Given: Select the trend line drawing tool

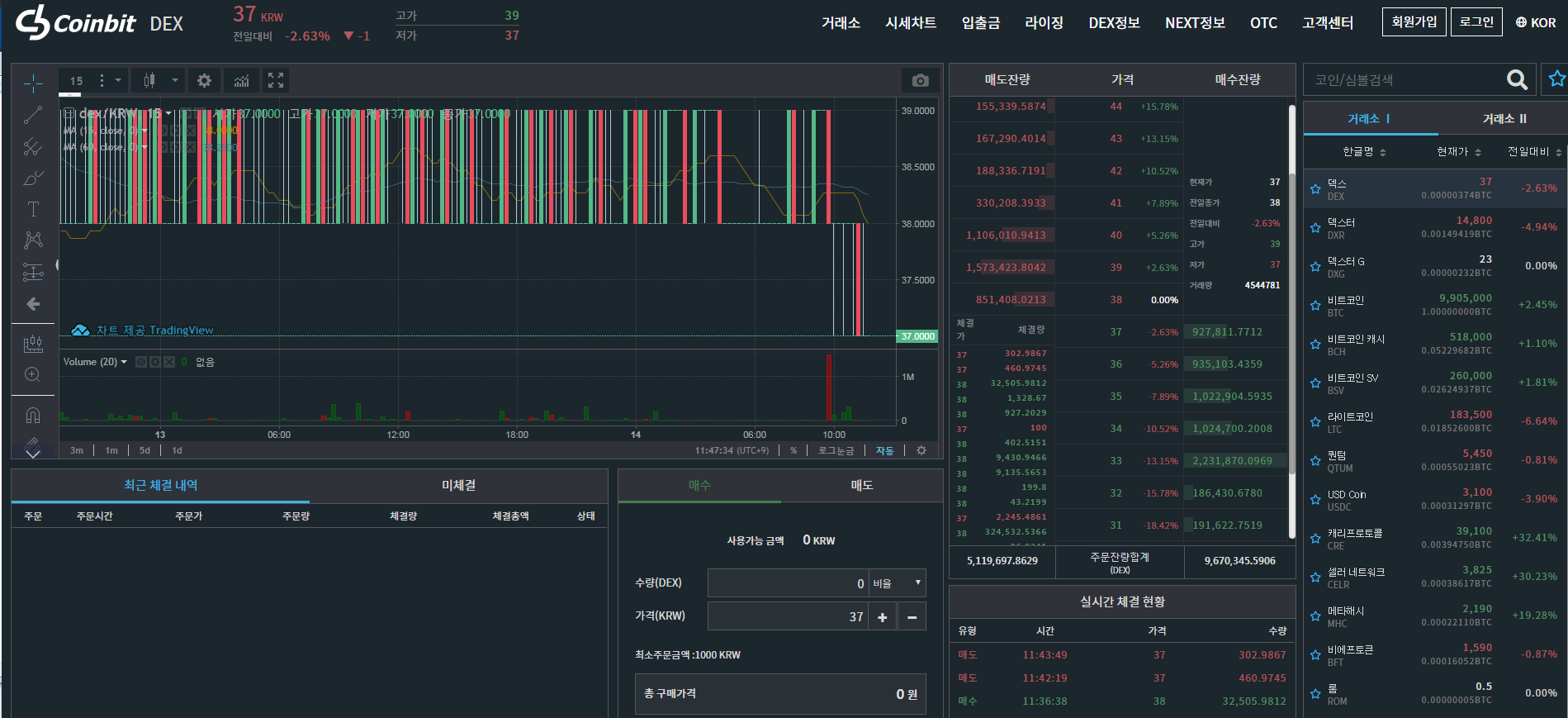Looking at the screenshot, I should point(33,115).
